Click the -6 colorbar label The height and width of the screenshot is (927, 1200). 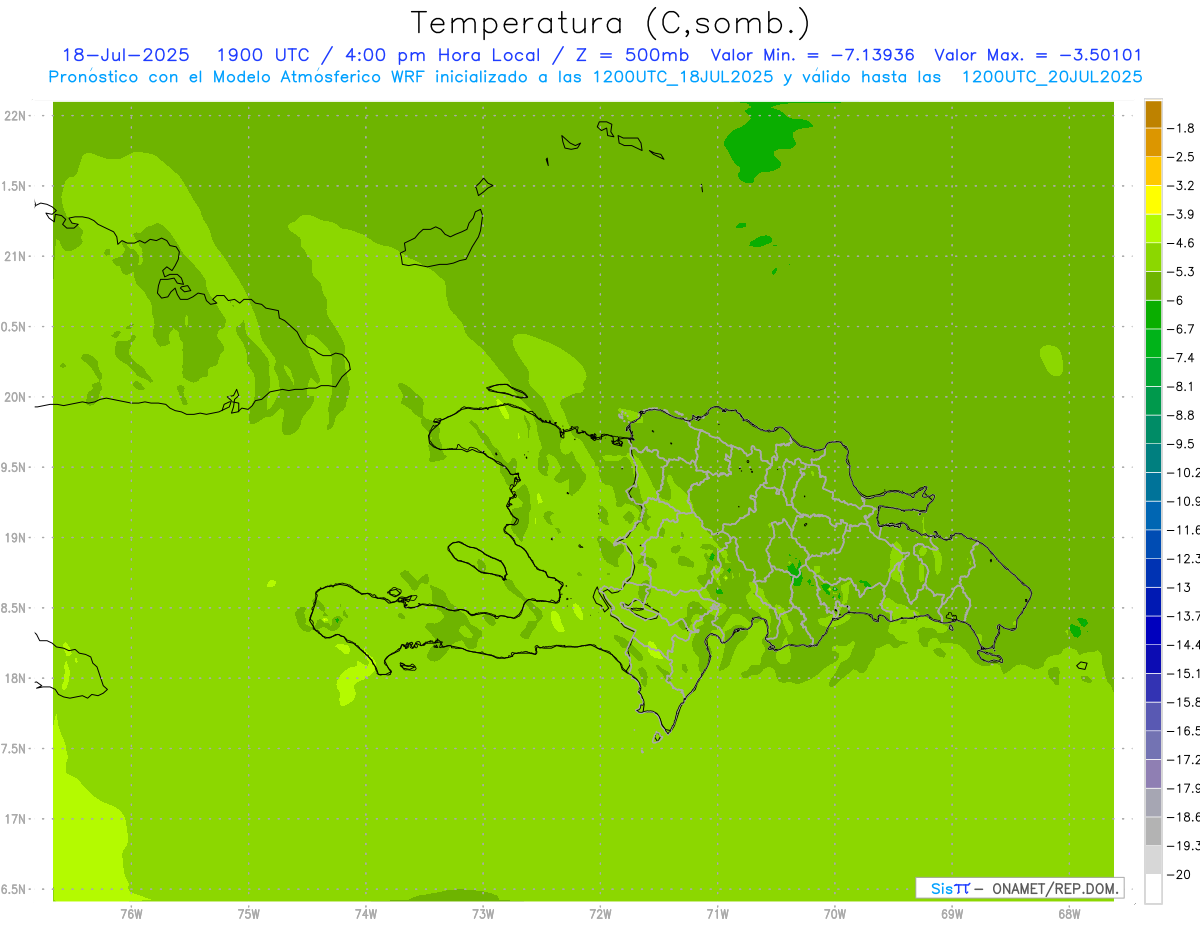1177,300
